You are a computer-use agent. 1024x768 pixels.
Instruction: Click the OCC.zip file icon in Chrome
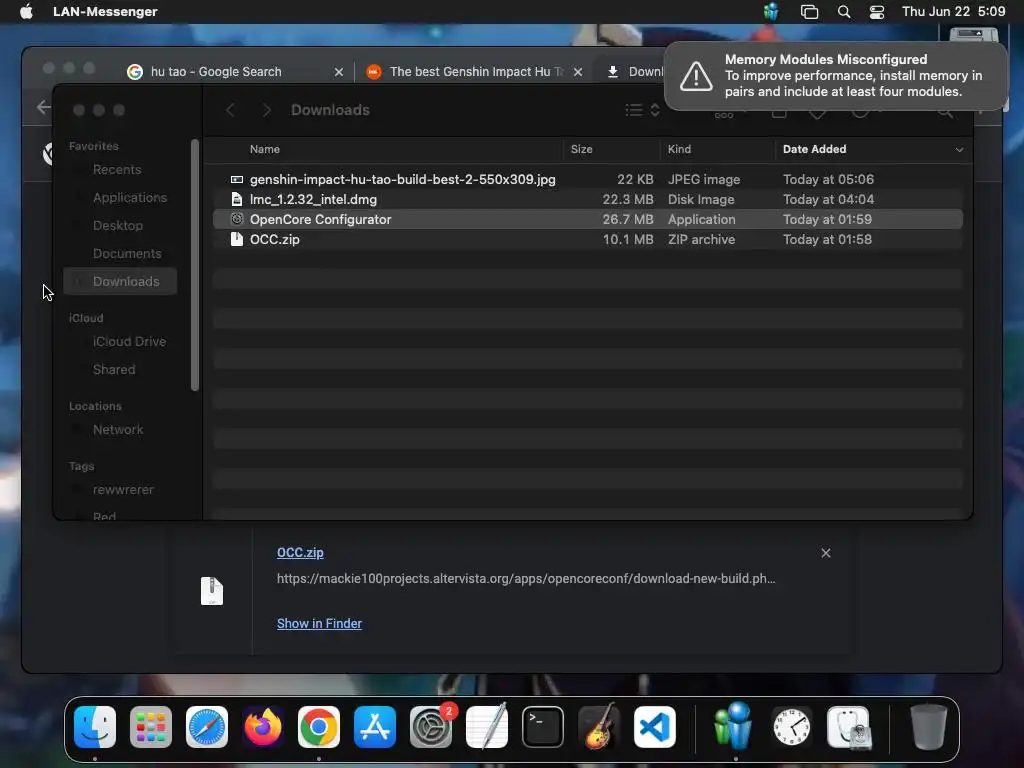(212, 591)
